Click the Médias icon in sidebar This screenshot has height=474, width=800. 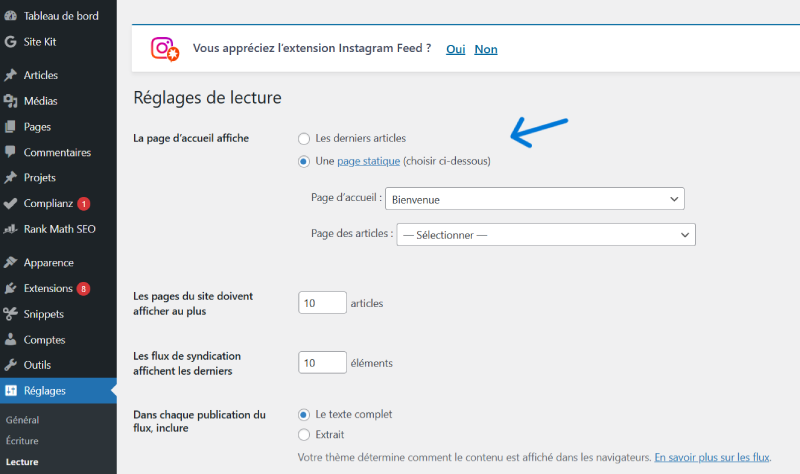(x=10, y=101)
